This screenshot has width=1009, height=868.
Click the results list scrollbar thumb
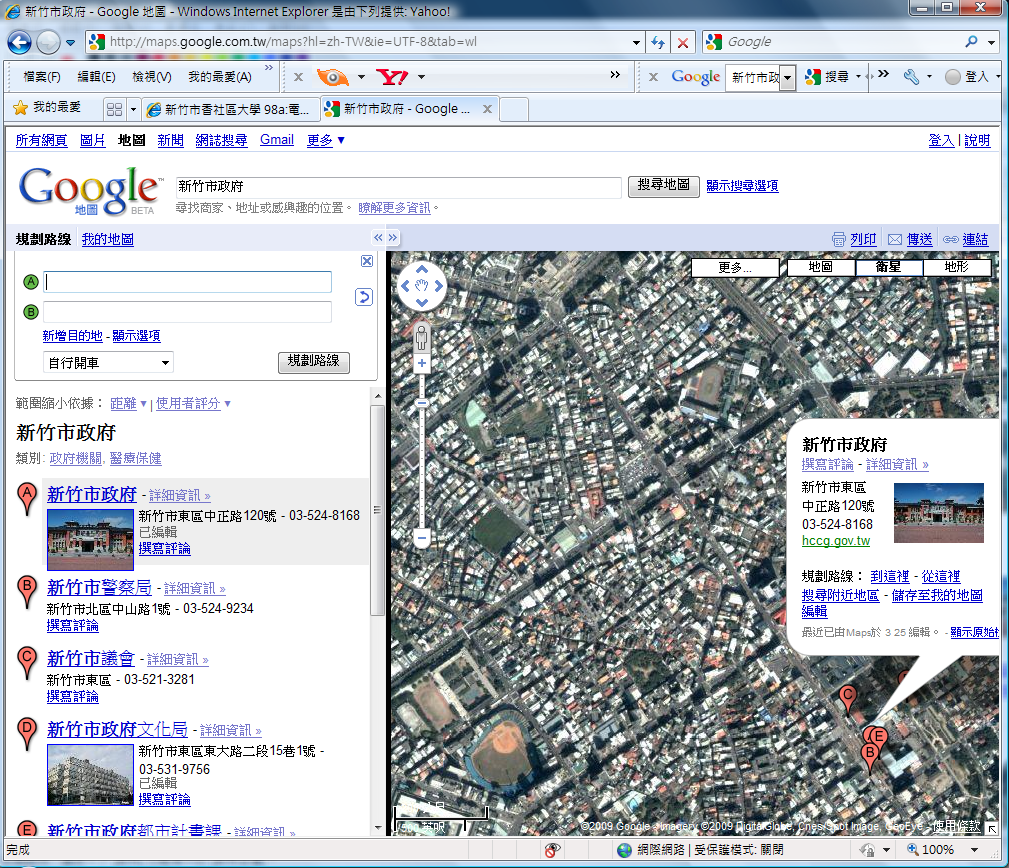tap(378, 510)
